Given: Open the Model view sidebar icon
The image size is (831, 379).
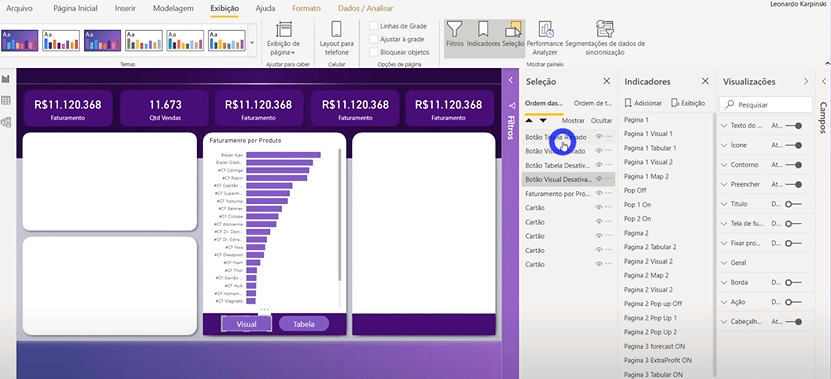Looking at the screenshot, I should (6, 122).
